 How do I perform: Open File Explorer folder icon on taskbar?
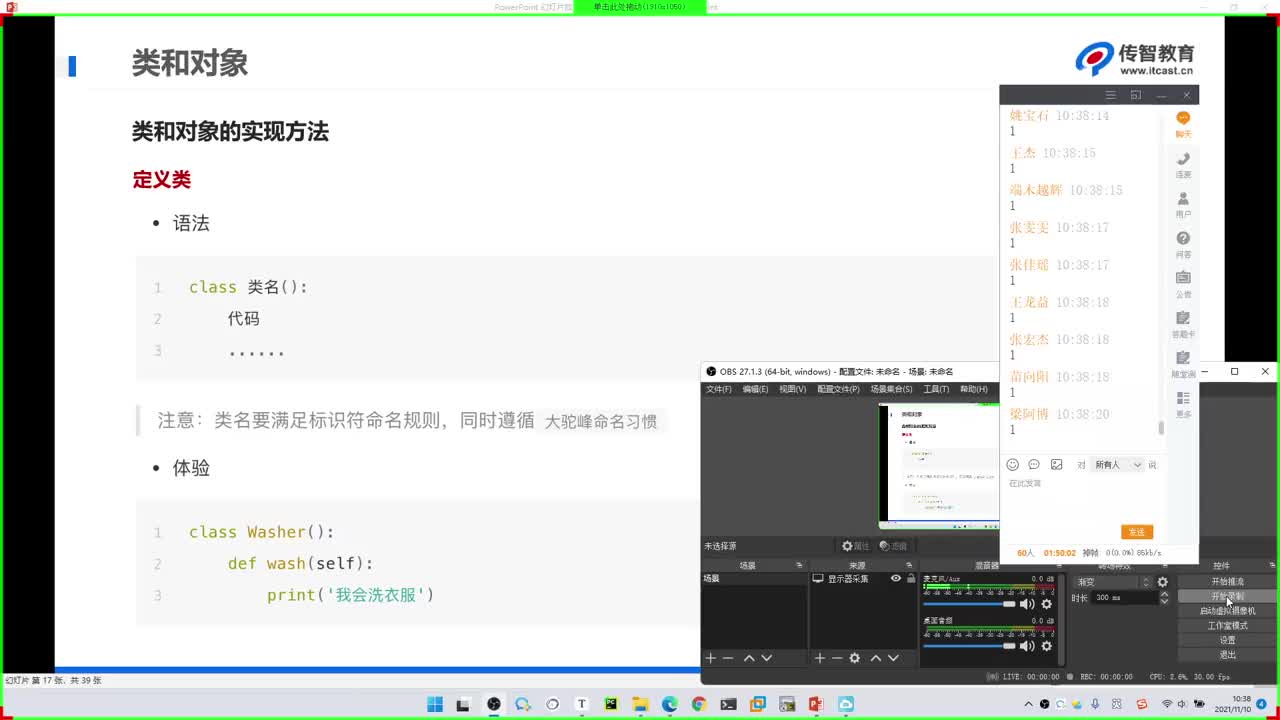click(640, 704)
